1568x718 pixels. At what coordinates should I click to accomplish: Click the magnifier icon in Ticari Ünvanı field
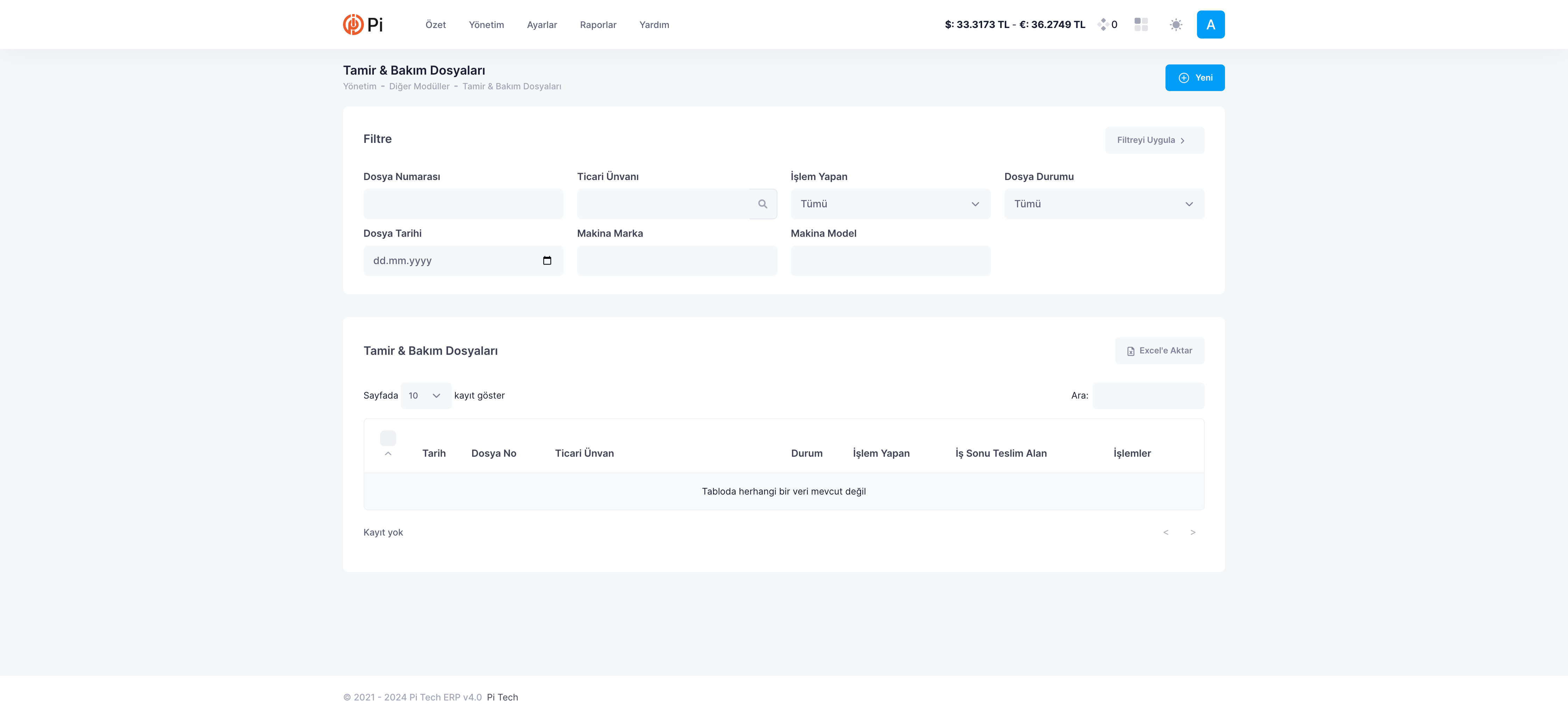click(762, 204)
